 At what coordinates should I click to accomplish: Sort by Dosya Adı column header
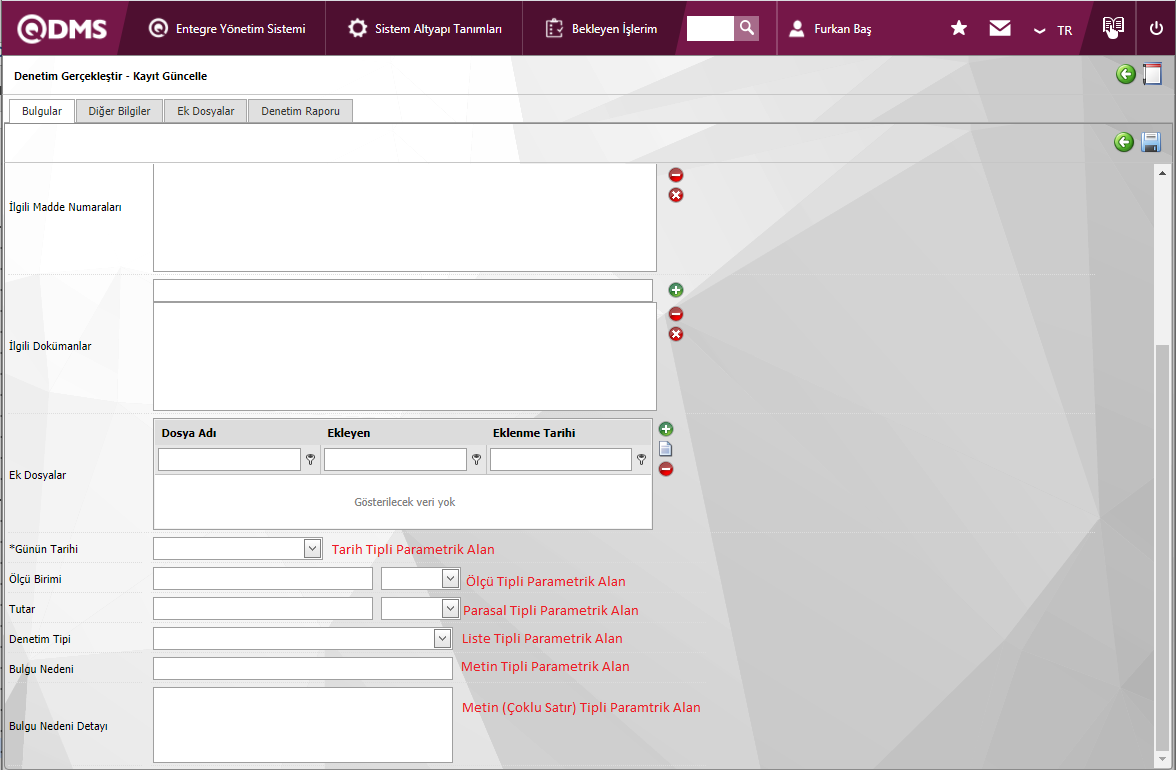tap(189, 433)
